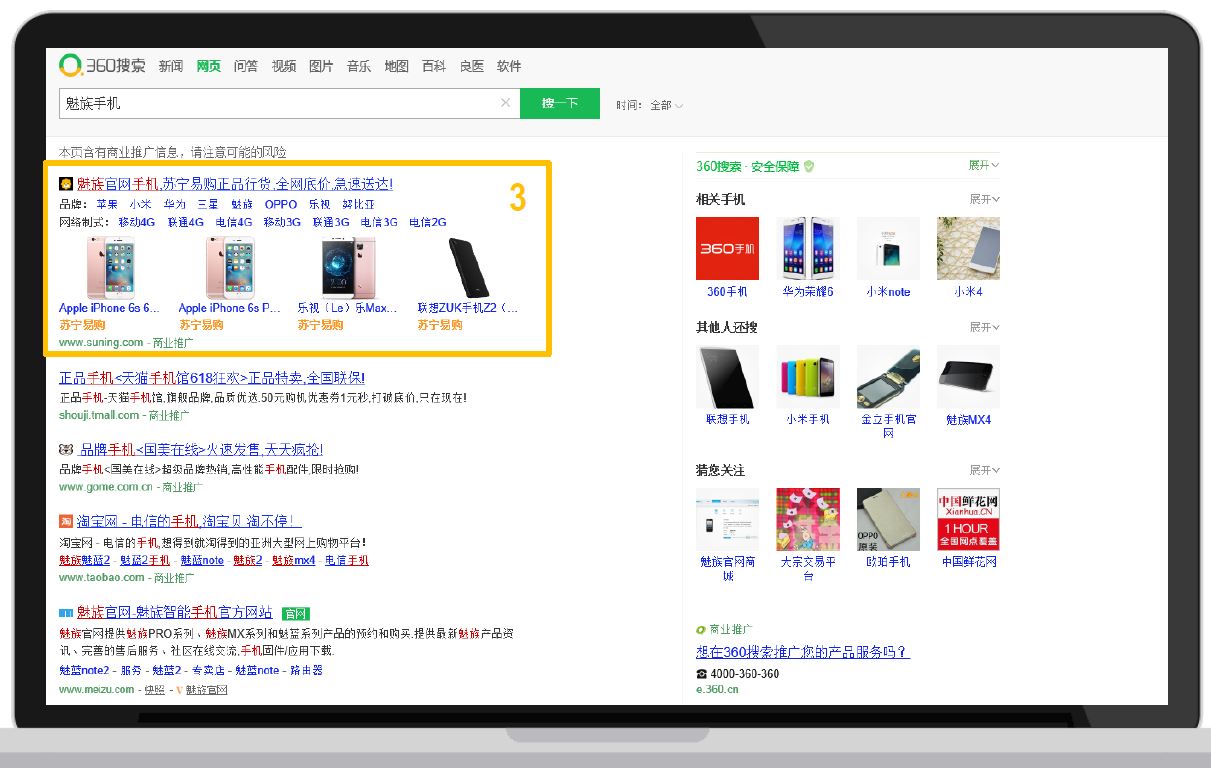Choose the OPPO brand link
This screenshot has width=1211, height=779.
[281, 204]
